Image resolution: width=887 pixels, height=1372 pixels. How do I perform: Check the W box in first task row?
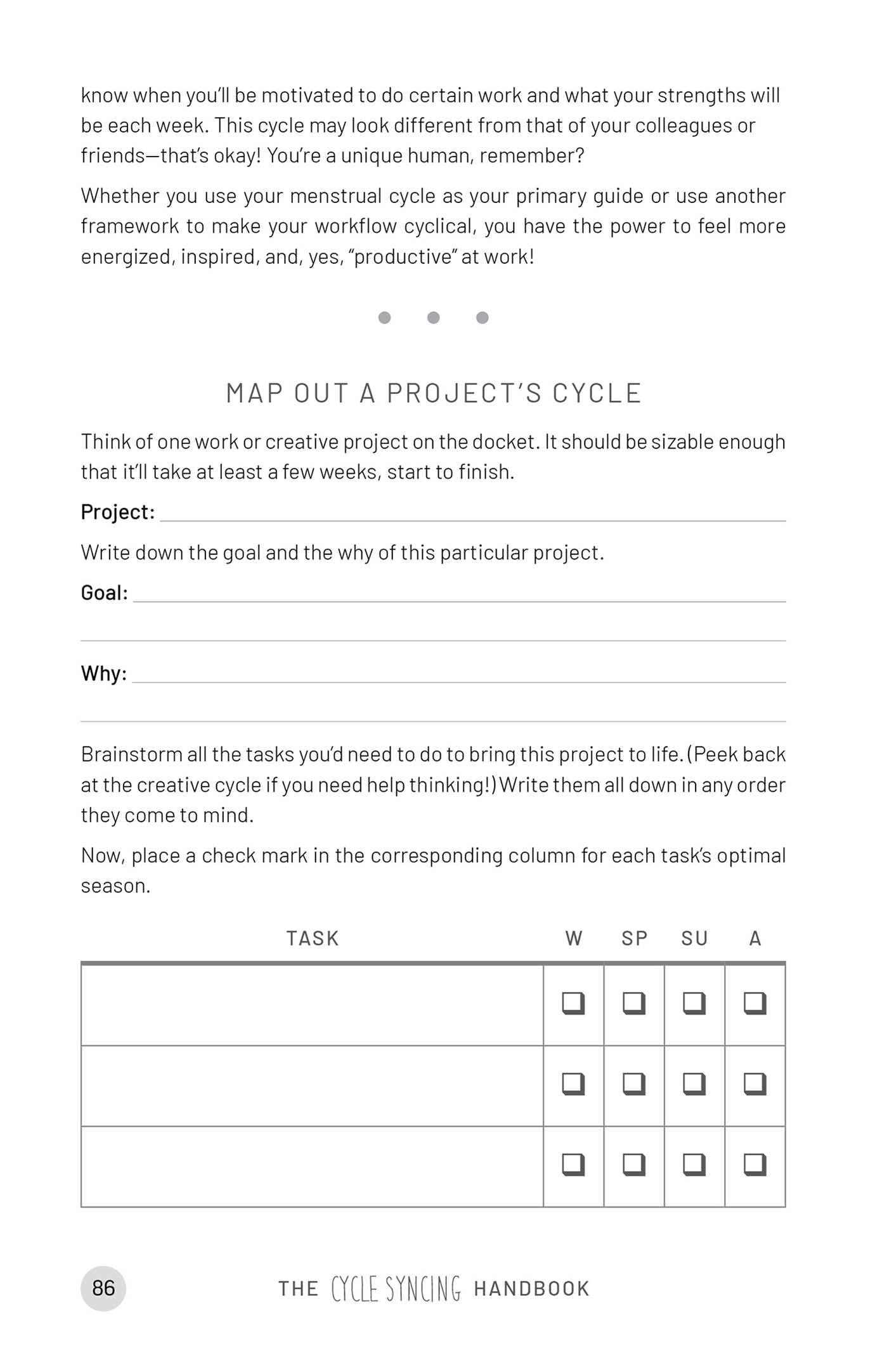[x=573, y=1003]
